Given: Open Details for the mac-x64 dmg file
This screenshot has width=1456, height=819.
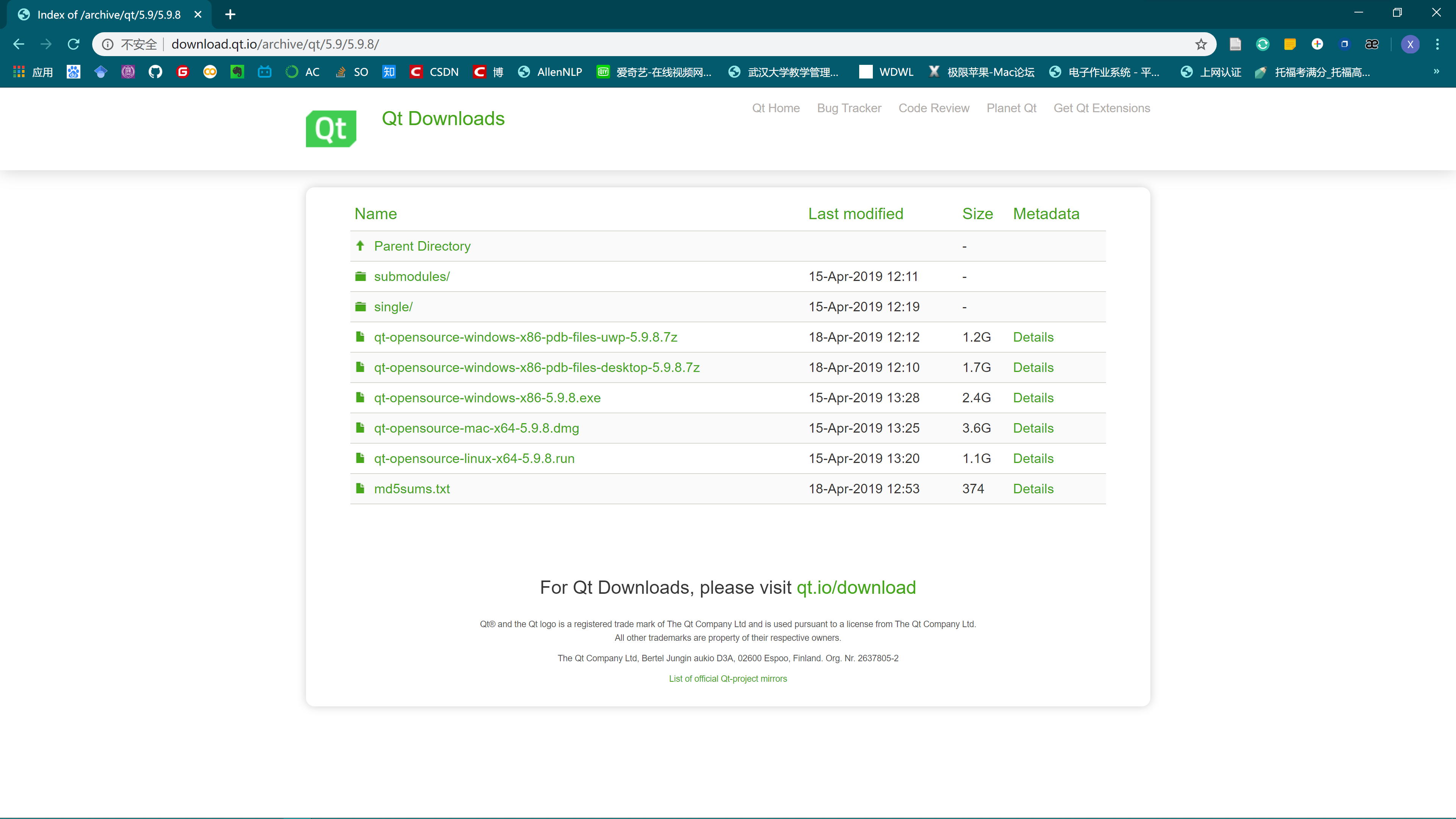Looking at the screenshot, I should coord(1032,428).
